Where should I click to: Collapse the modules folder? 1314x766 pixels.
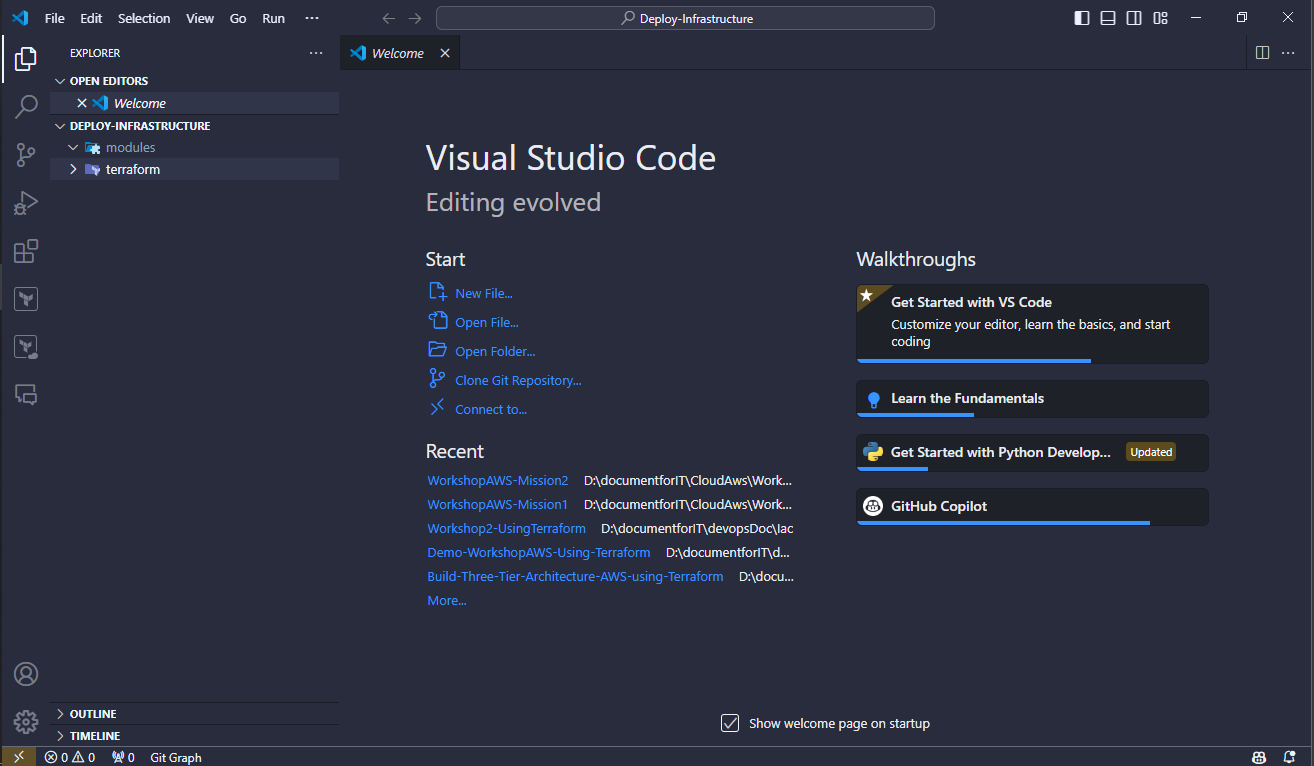(x=73, y=148)
